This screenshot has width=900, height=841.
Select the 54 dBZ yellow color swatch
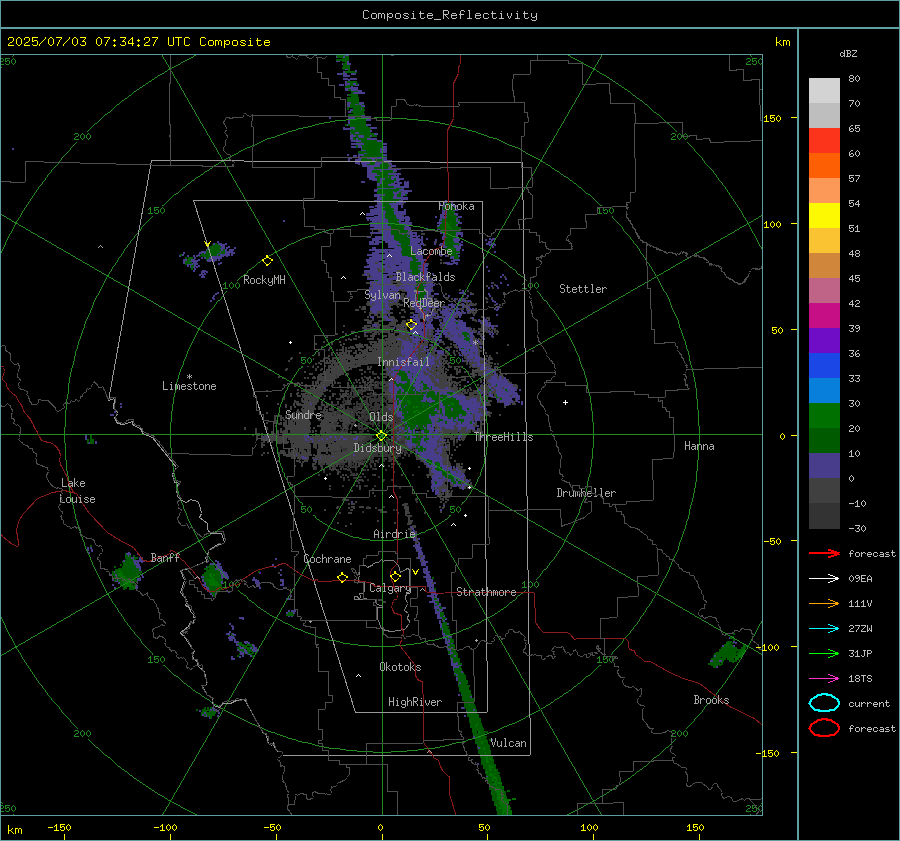(824, 215)
